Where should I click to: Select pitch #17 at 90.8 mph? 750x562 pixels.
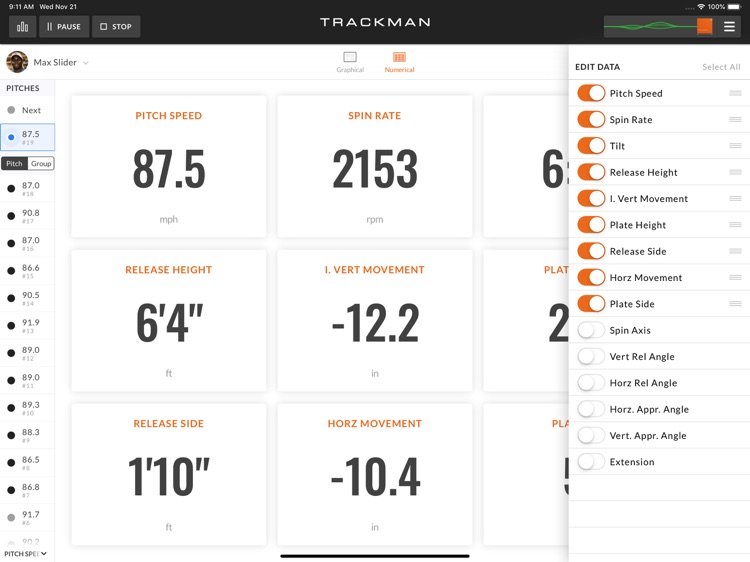27,216
